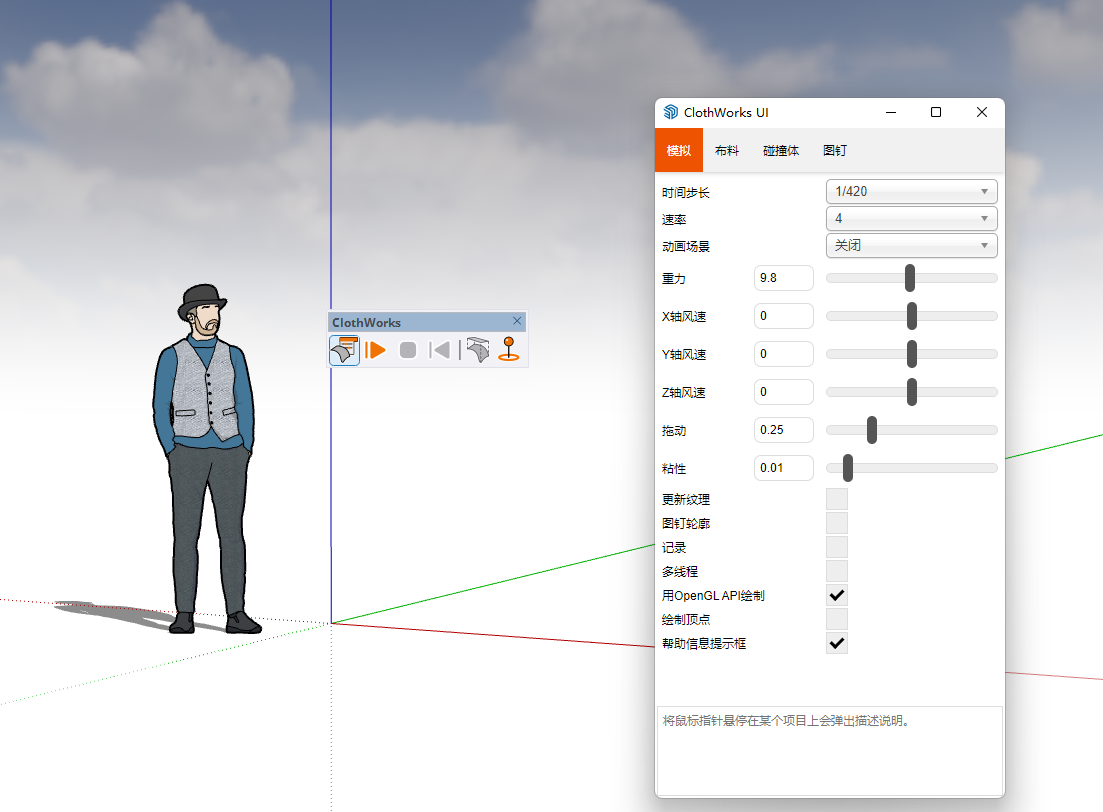Expand the 速率 dropdown set to 4
Screen dimensions: 1103x812
[x=911, y=218]
